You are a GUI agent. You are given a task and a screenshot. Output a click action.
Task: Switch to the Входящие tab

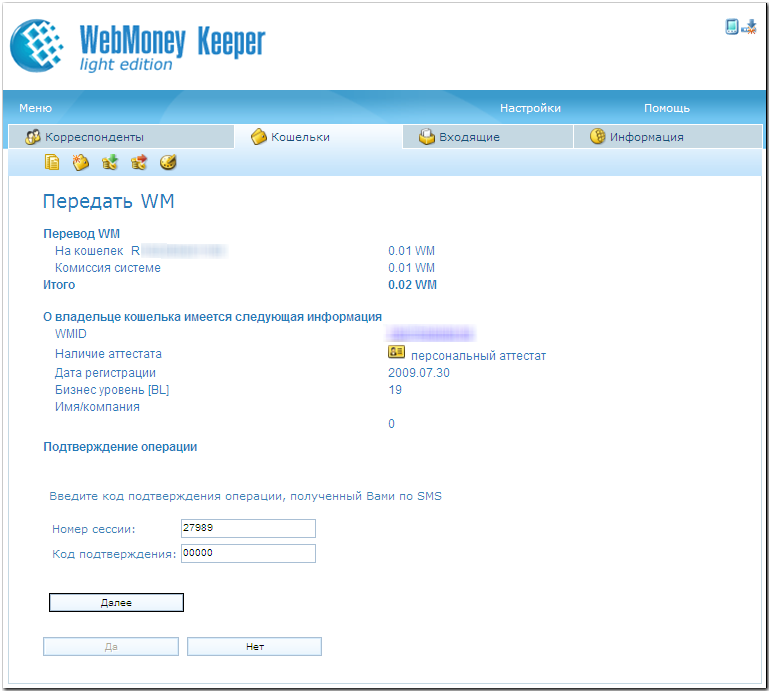tap(488, 137)
